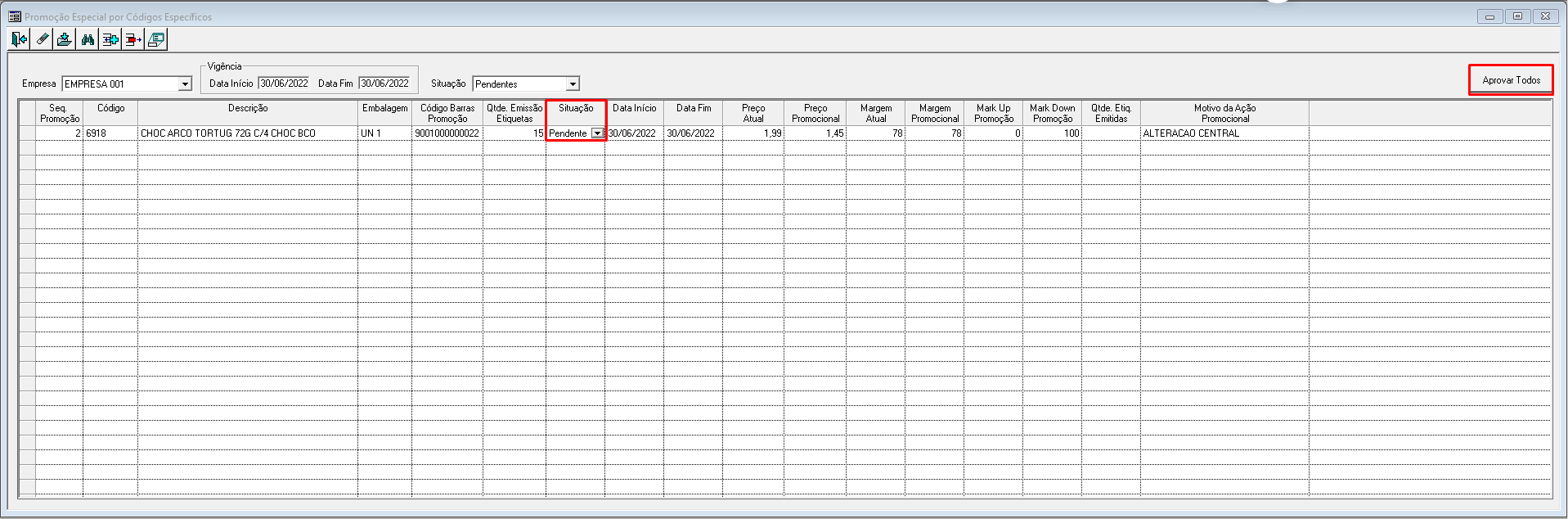Click the Motivo da Ação Promocional header
The height and width of the screenshot is (519, 1568).
coord(1224,113)
